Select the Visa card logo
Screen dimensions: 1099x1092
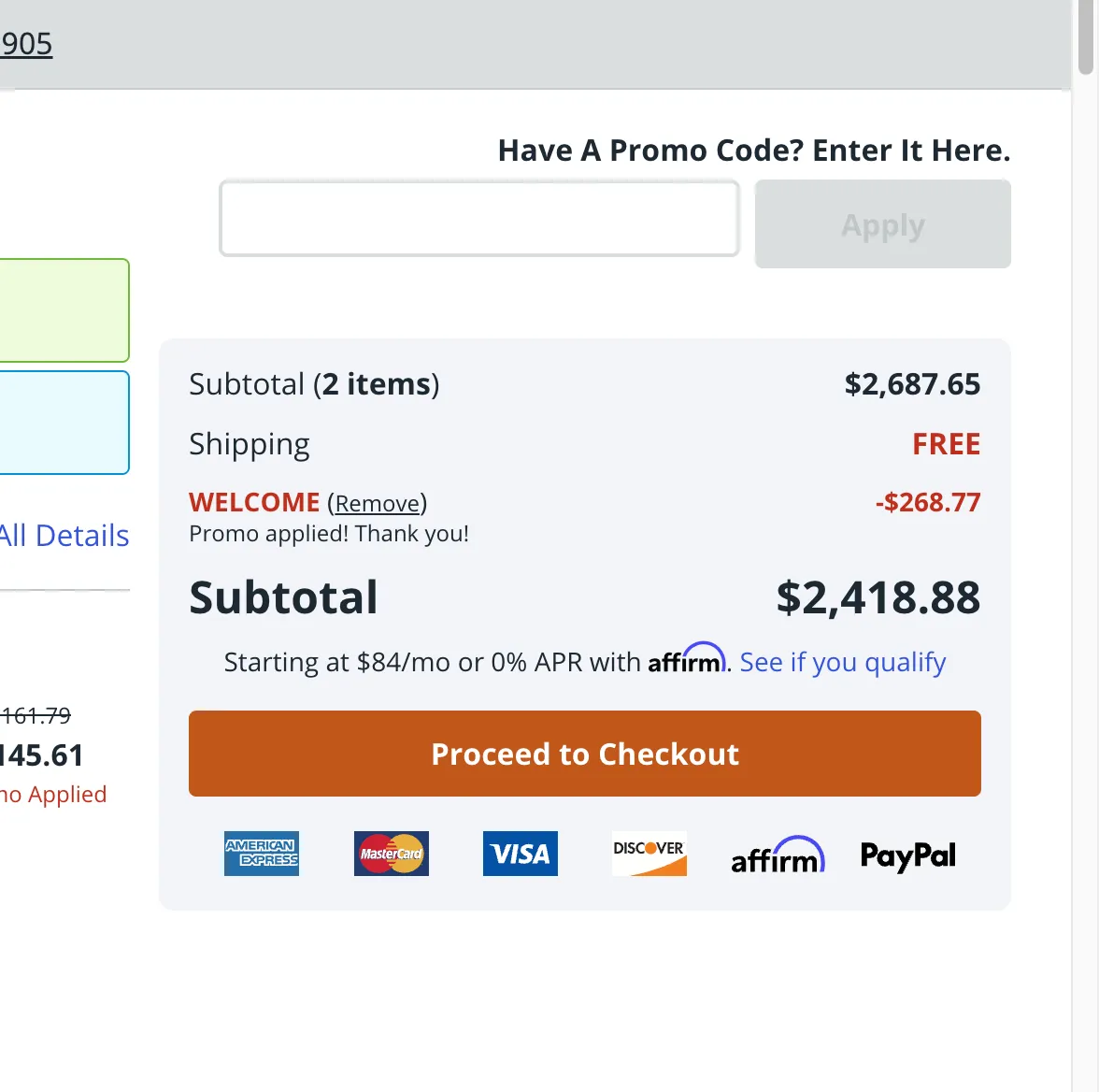click(520, 854)
